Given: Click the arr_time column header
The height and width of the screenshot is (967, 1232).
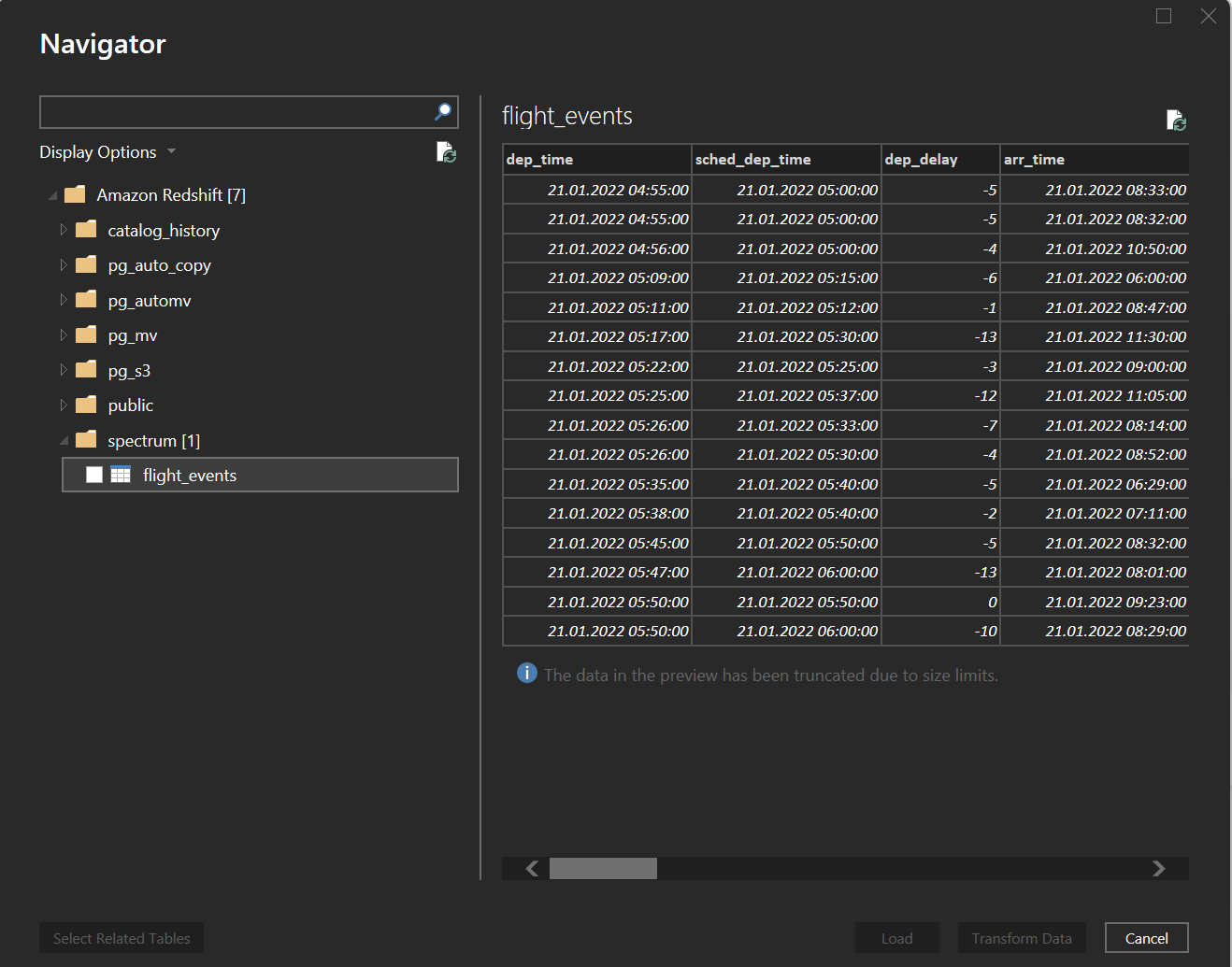Looking at the screenshot, I should click(1095, 159).
